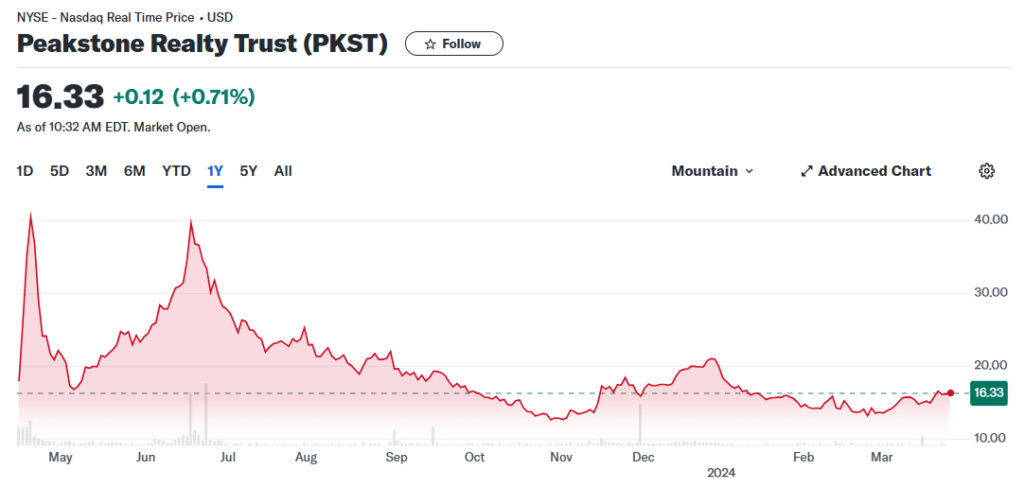The image size is (1024, 487).
Task: Expand the Mountain chart type dropdown
Action: pos(711,171)
